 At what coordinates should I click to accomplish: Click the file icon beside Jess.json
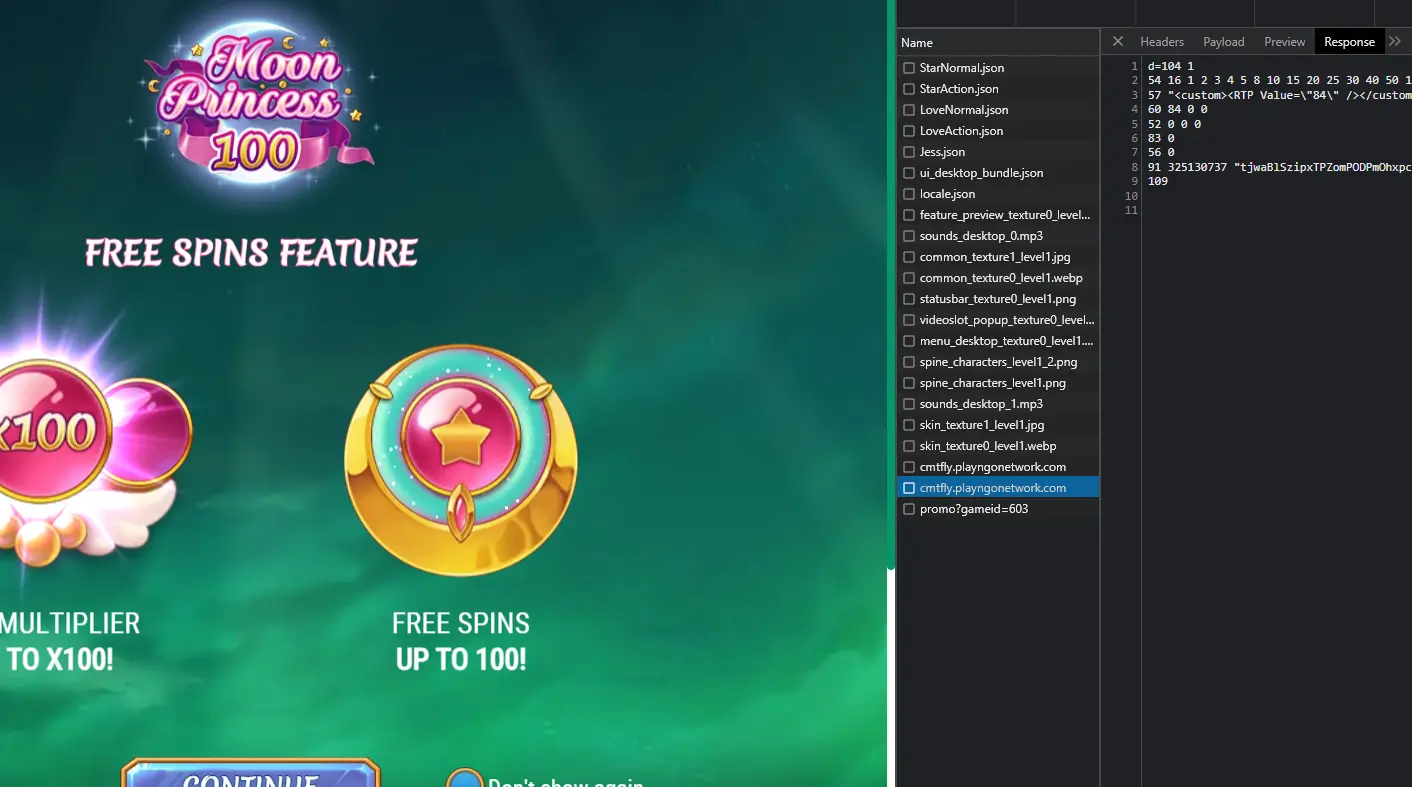coord(909,152)
